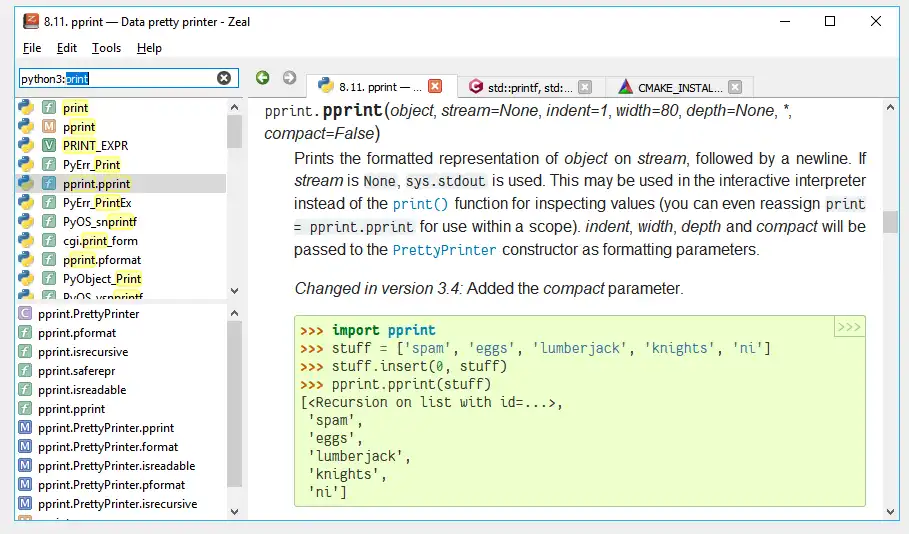Click function icon beside pprint.isrecursive

[x=25, y=351]
